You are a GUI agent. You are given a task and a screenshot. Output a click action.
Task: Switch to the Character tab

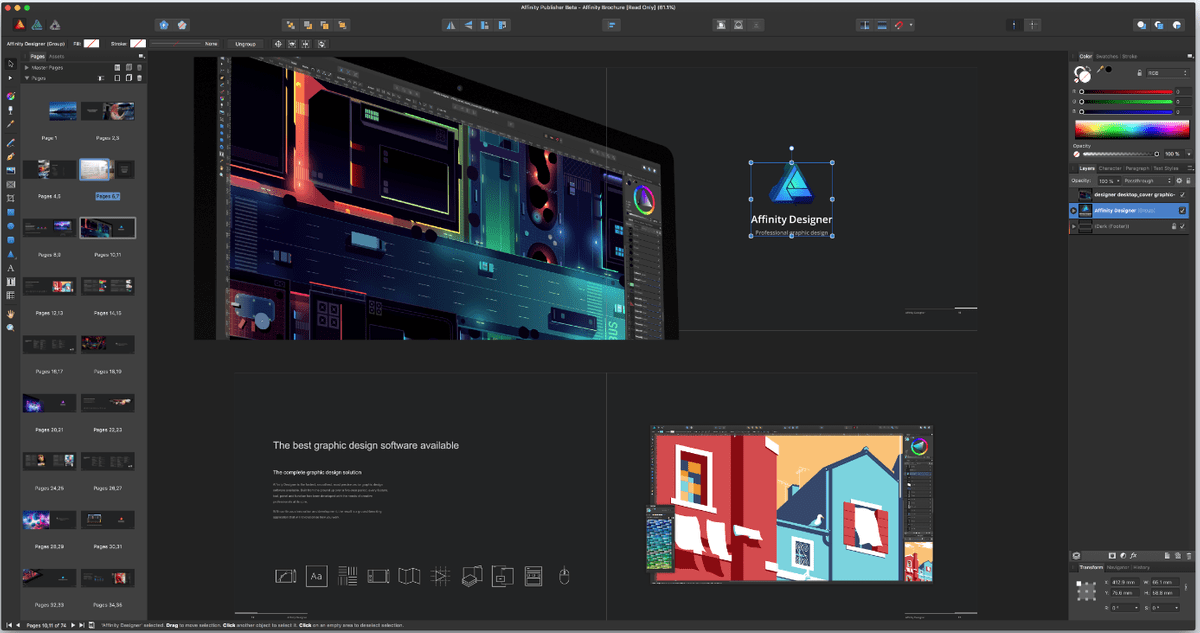click(x=1110, y=168)
